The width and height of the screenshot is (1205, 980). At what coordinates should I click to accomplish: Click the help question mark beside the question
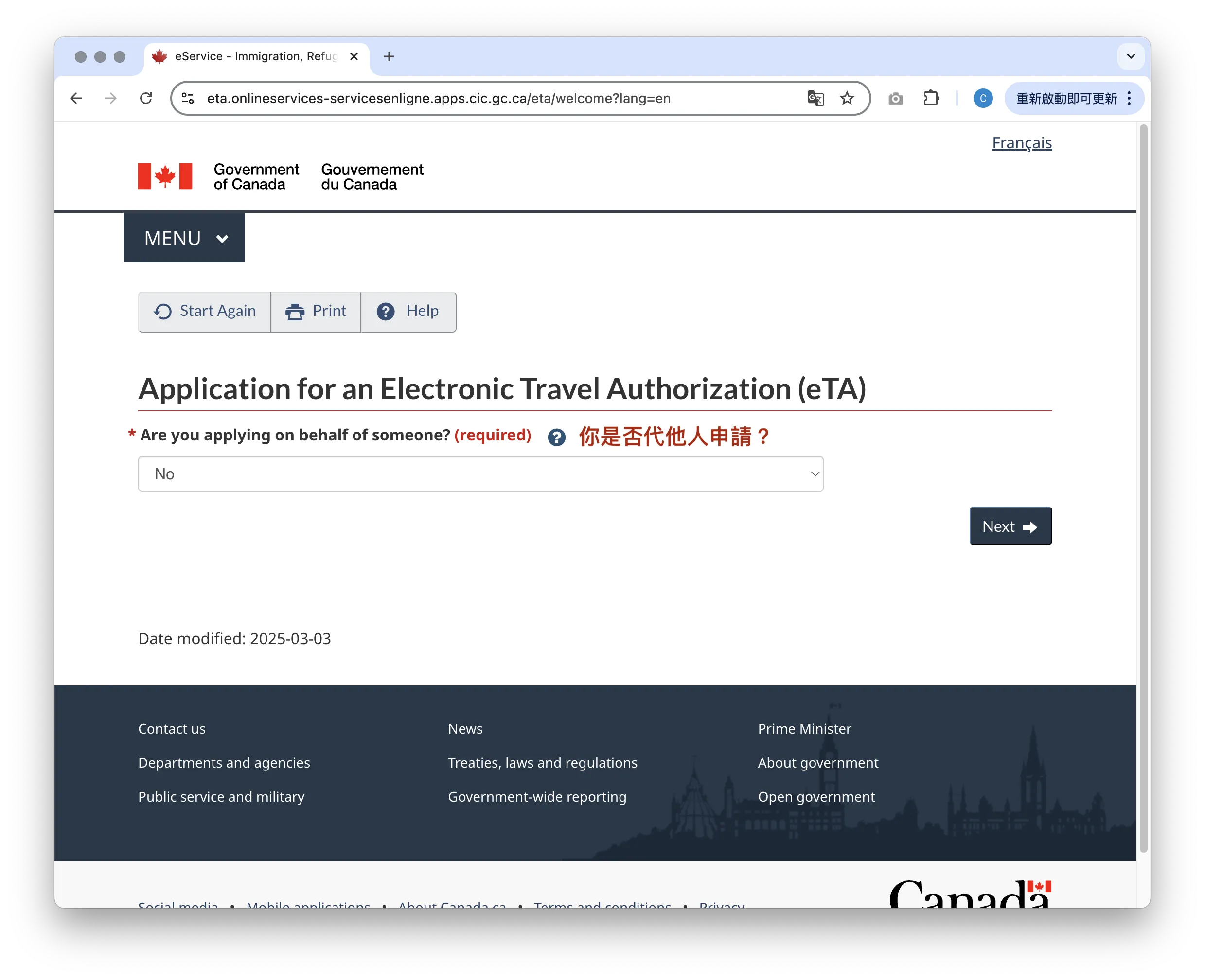pos(557,437)
